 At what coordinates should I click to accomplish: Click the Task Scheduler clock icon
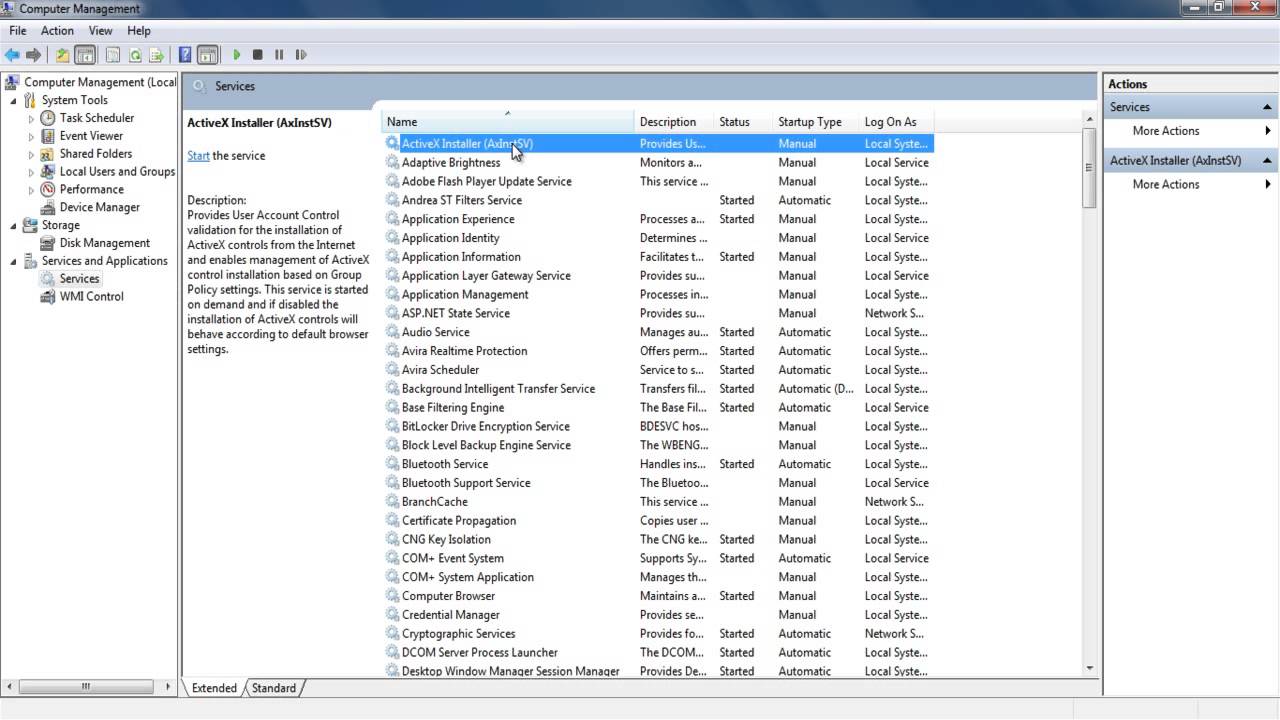[x=48, y=118]
